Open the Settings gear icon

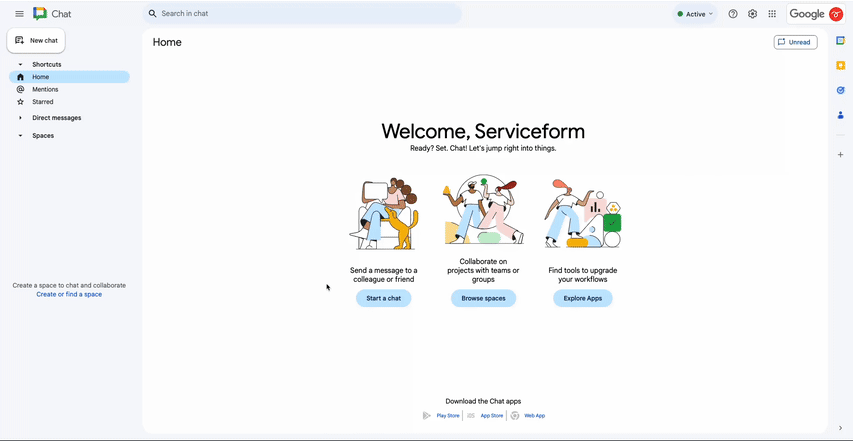(x=752, y=14)
